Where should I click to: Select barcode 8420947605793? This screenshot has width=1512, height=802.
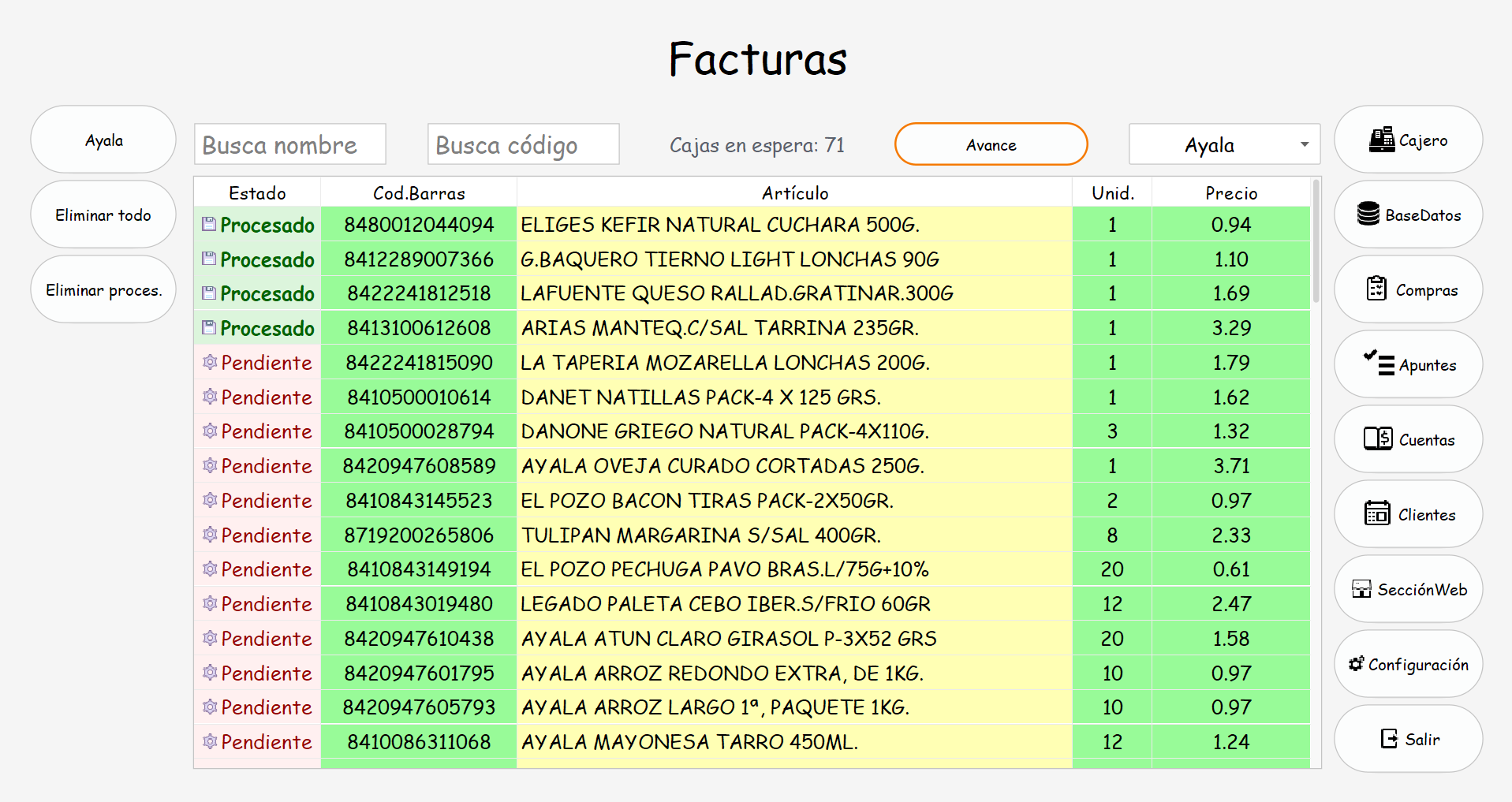[419, 707]
